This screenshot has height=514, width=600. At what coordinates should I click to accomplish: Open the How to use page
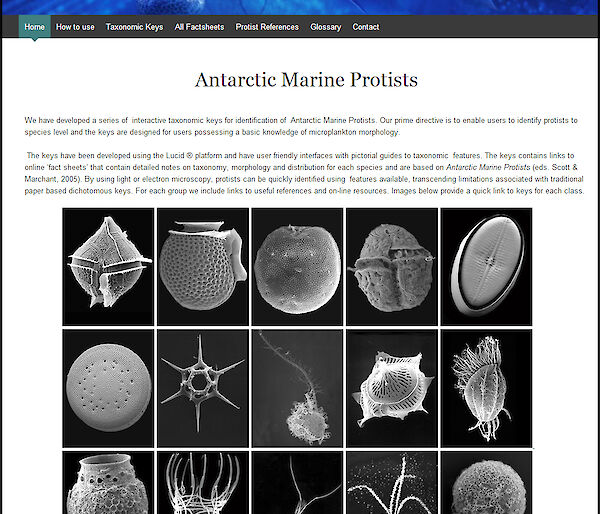point(75,27)
